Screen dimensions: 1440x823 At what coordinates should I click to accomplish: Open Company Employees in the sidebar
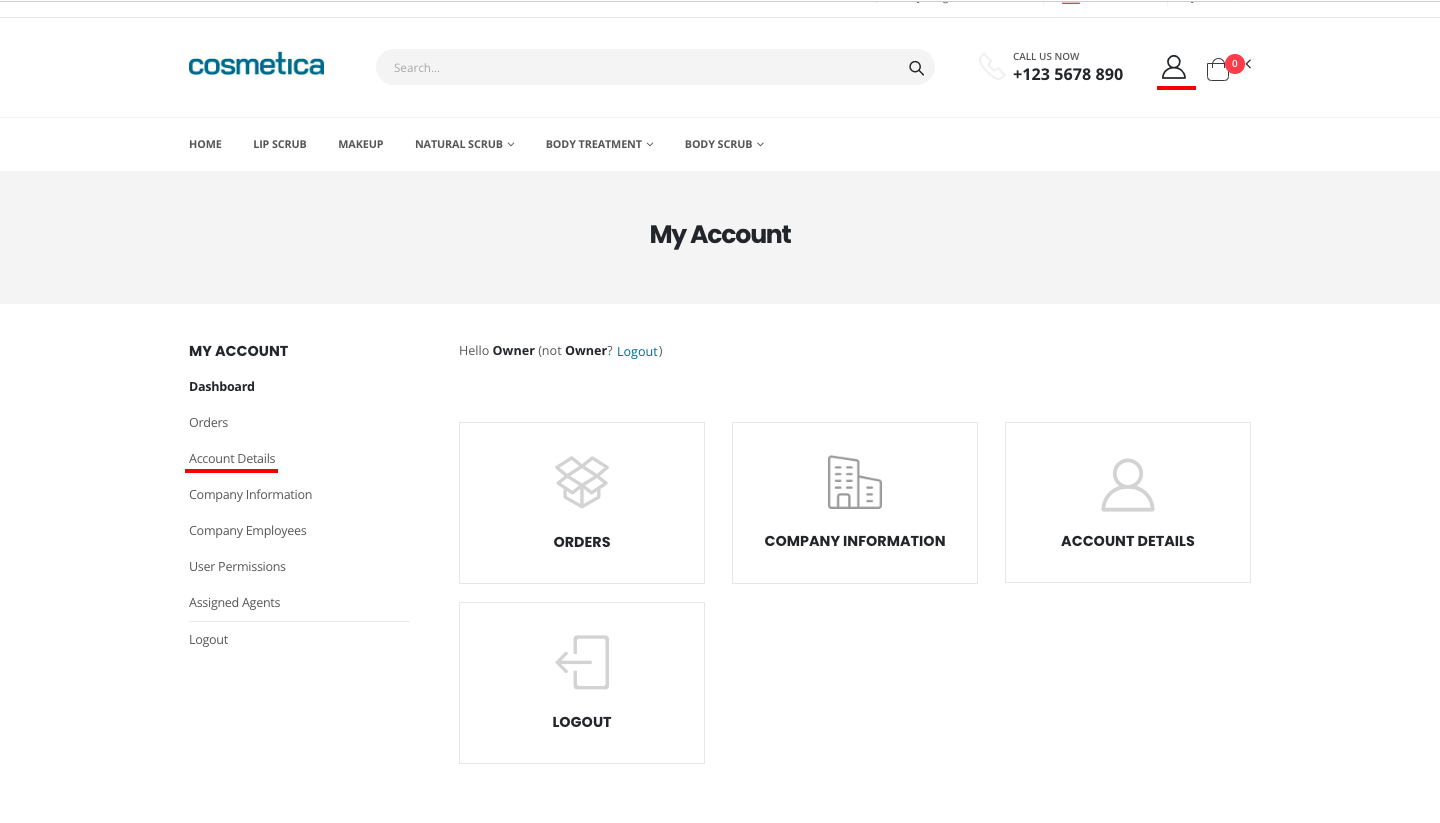[248, 530]
